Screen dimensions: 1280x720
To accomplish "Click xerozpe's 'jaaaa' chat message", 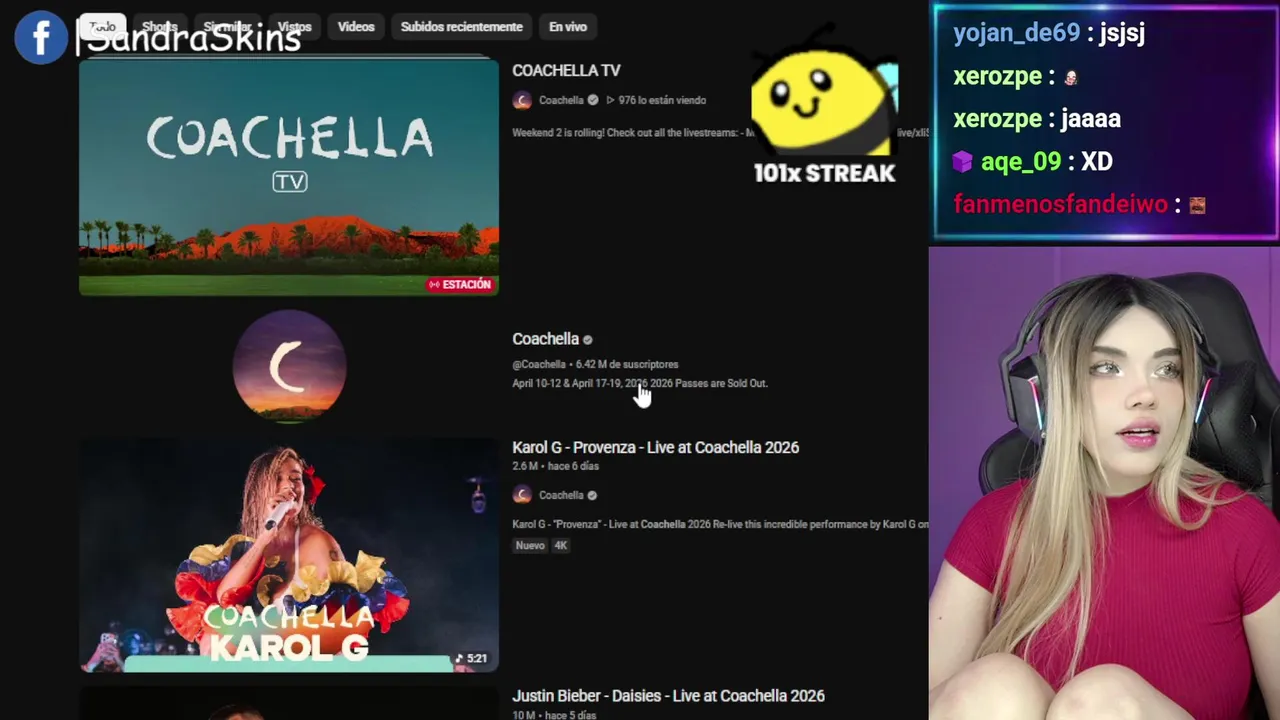I will (x=1090, y=119).
